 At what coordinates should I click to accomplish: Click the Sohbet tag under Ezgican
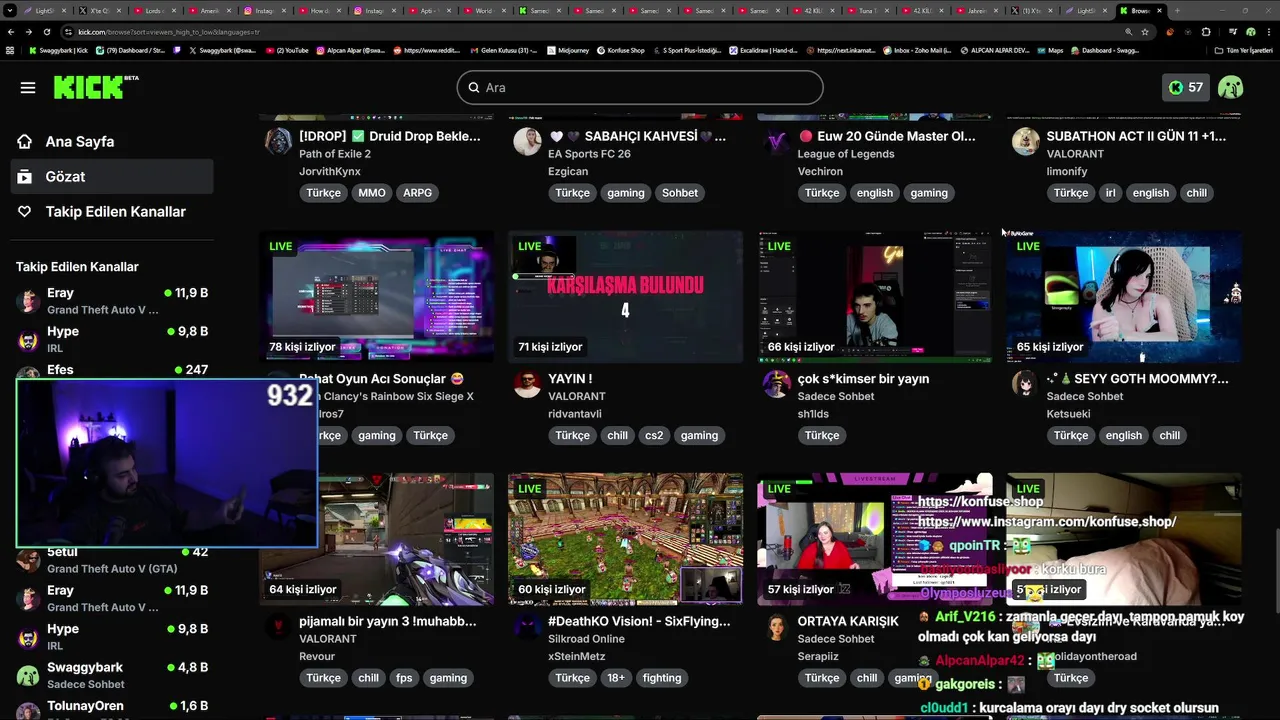click(680, 193)
